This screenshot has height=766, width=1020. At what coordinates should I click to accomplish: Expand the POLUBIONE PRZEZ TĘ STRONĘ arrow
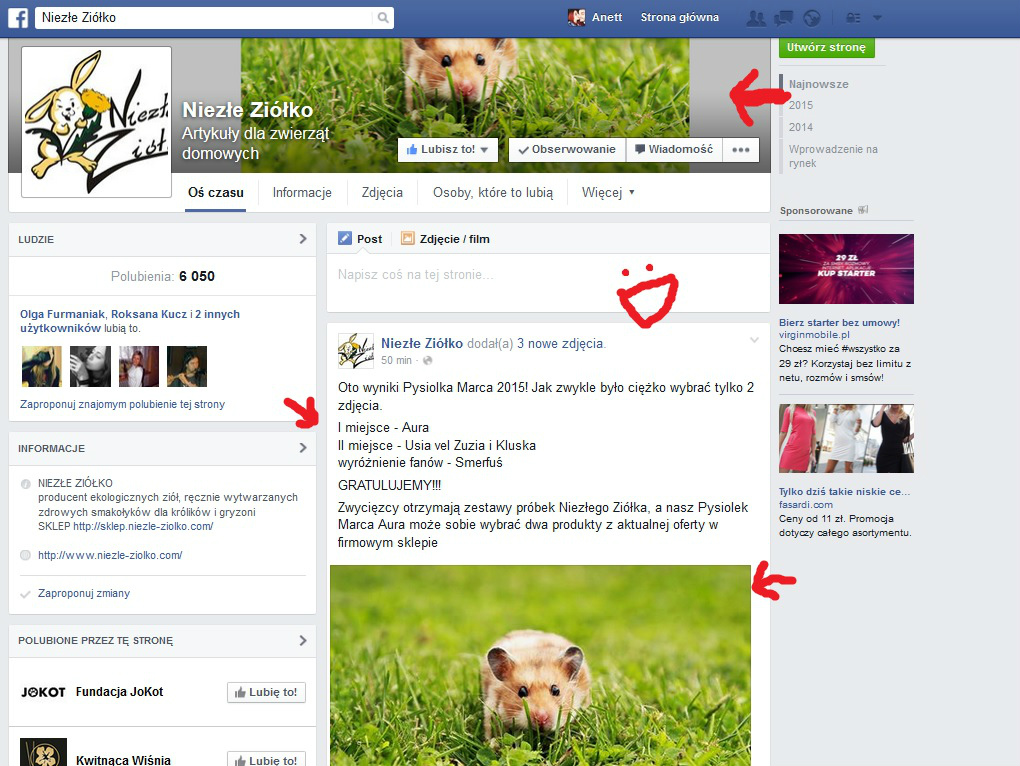click(302, 641)
